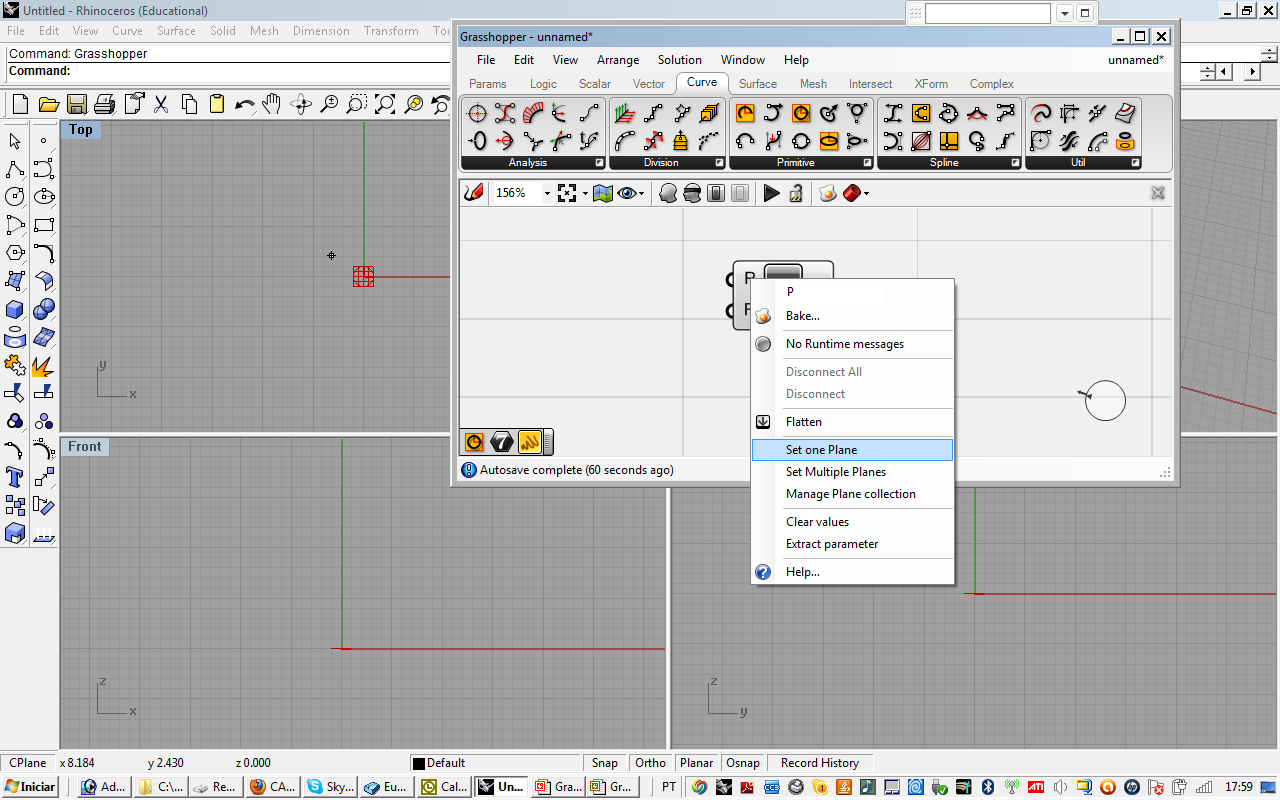Select the Rotate View tool
Viewport: 1280px width, 800px height.
pos(300,104)
